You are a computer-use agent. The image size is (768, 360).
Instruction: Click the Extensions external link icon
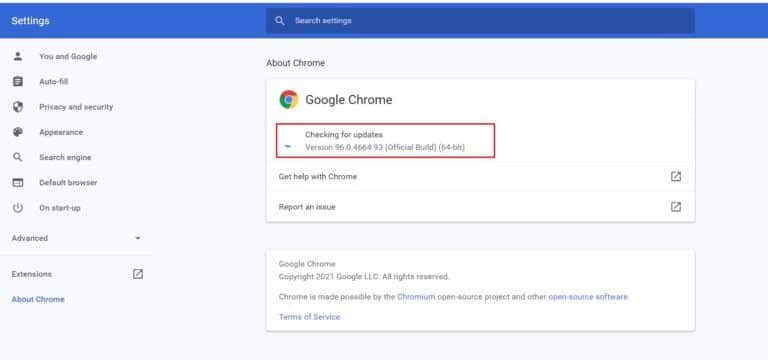pos(138,274)
